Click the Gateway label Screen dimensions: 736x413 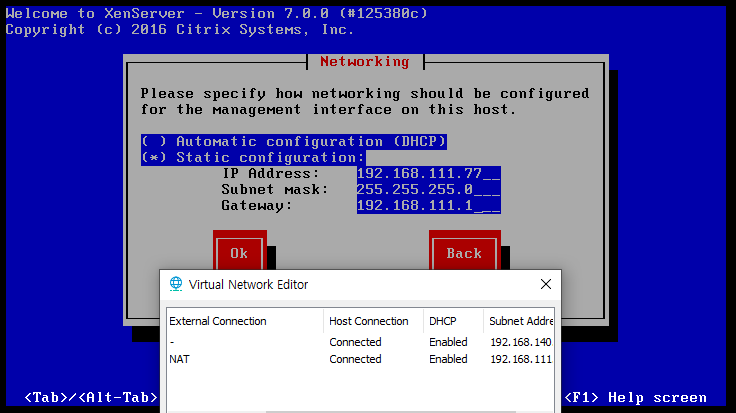click(257, 206)
